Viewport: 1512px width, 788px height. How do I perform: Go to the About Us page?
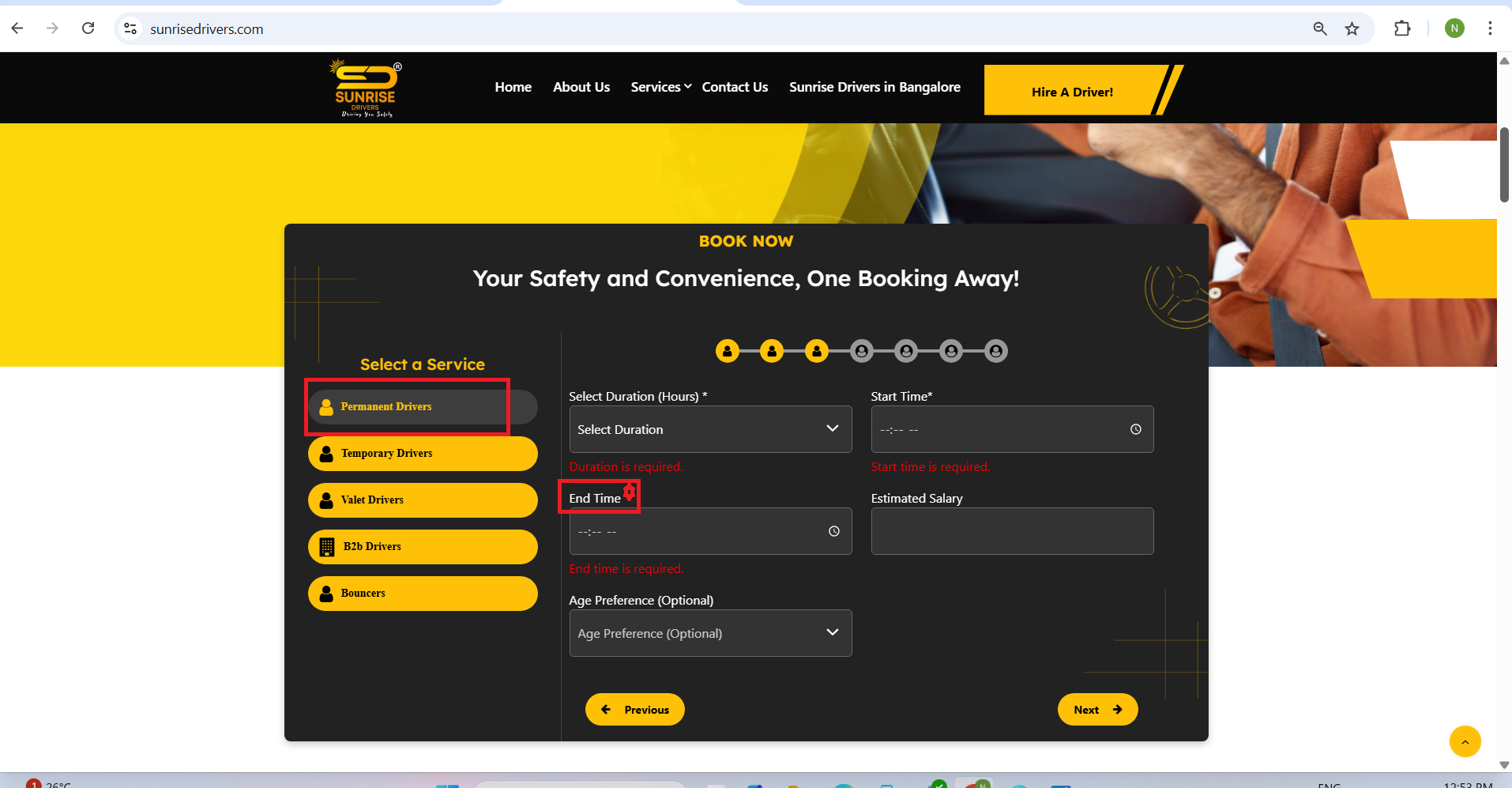click(x=581, y=87)
